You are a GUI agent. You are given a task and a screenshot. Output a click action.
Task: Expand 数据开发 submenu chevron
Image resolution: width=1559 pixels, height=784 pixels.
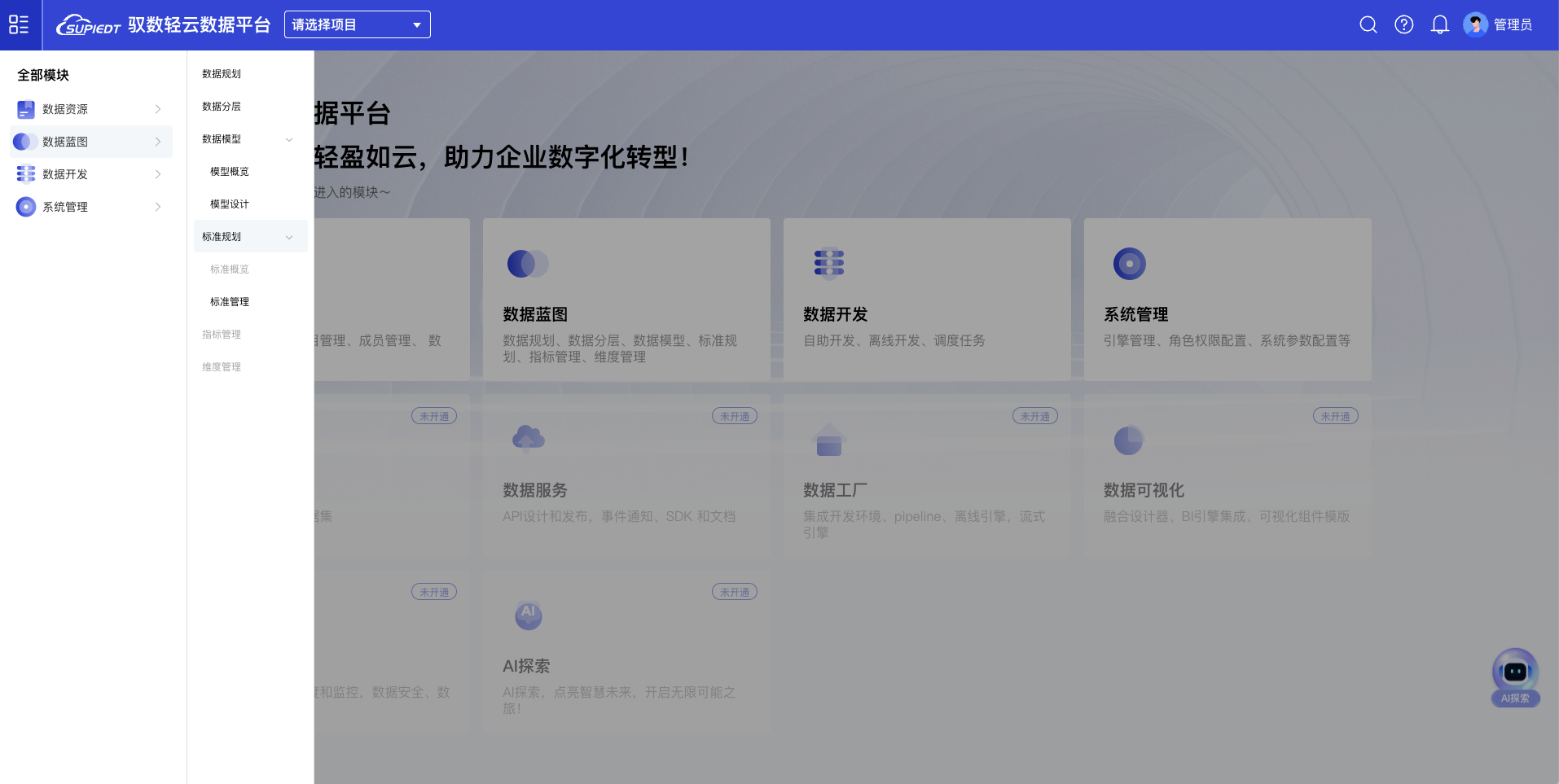[x=158, y=174]
